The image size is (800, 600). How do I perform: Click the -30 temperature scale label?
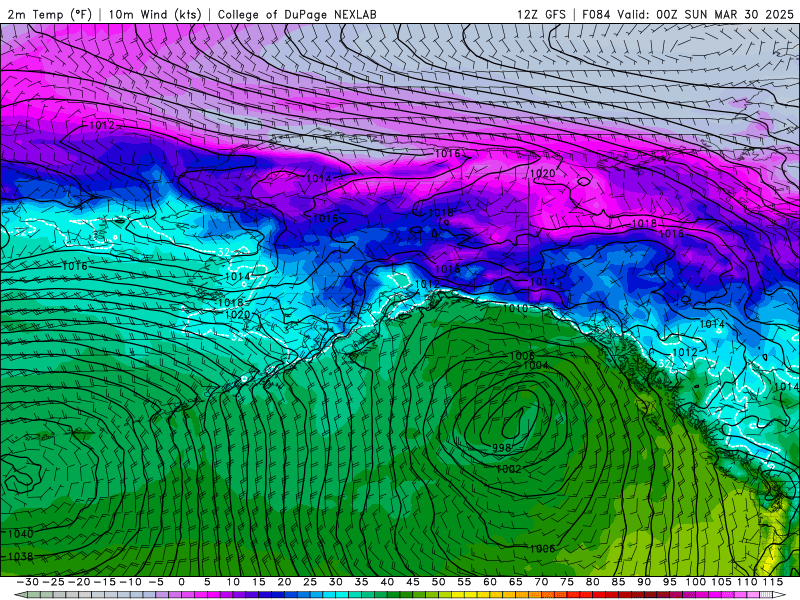point(28,582)
